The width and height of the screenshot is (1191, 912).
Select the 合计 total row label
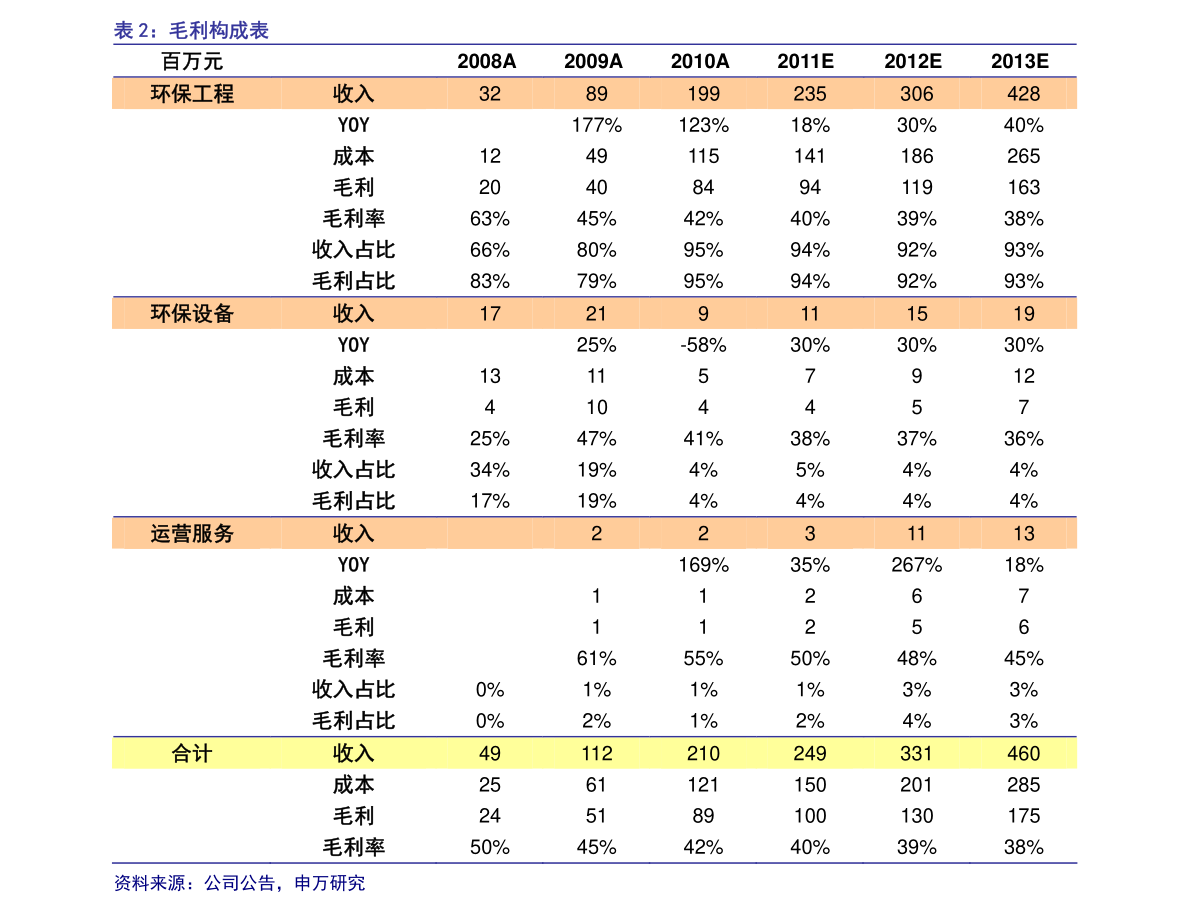192,754
